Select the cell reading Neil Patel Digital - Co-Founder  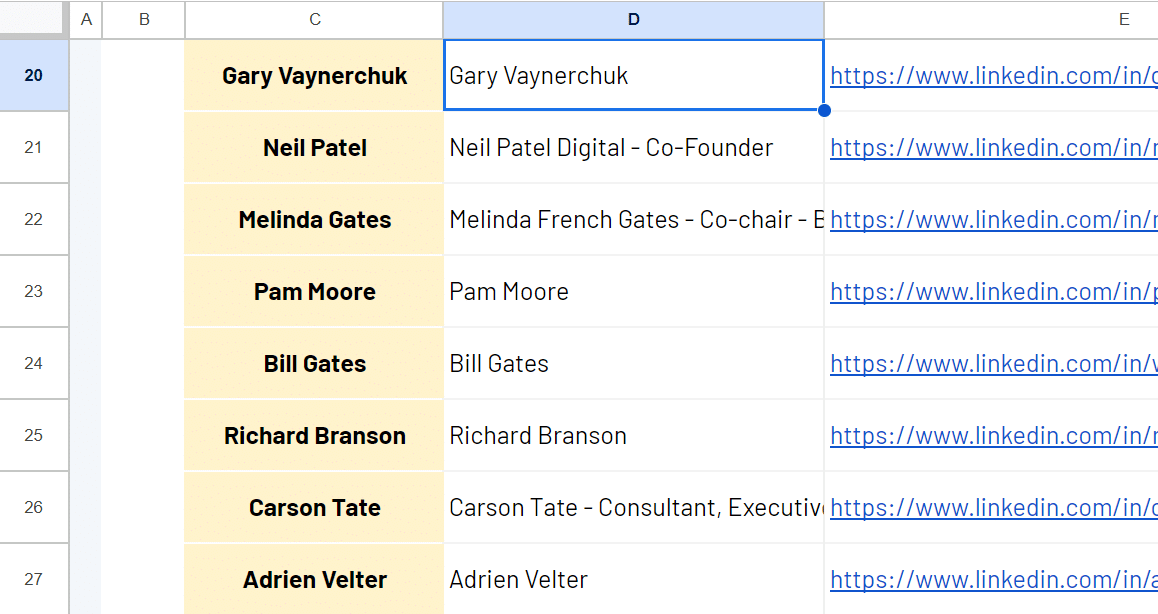(x=633, y=148)
